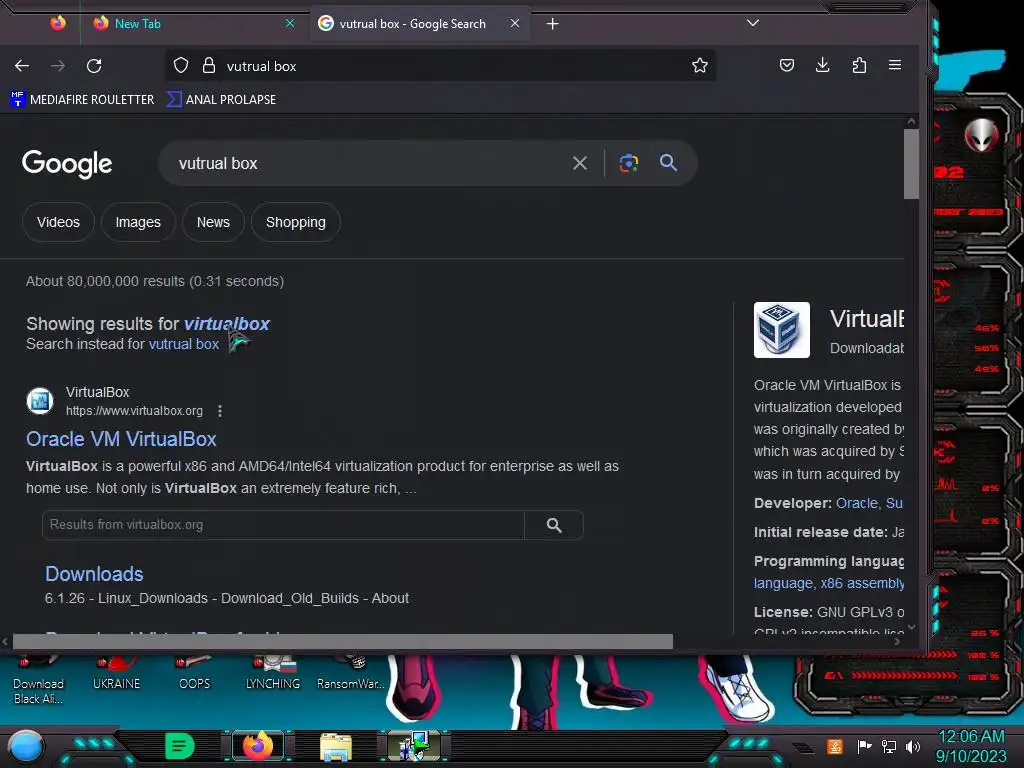Viewport: 1024px width, 768px height.
Task: Close the Google Search tab
Action: 515,23
